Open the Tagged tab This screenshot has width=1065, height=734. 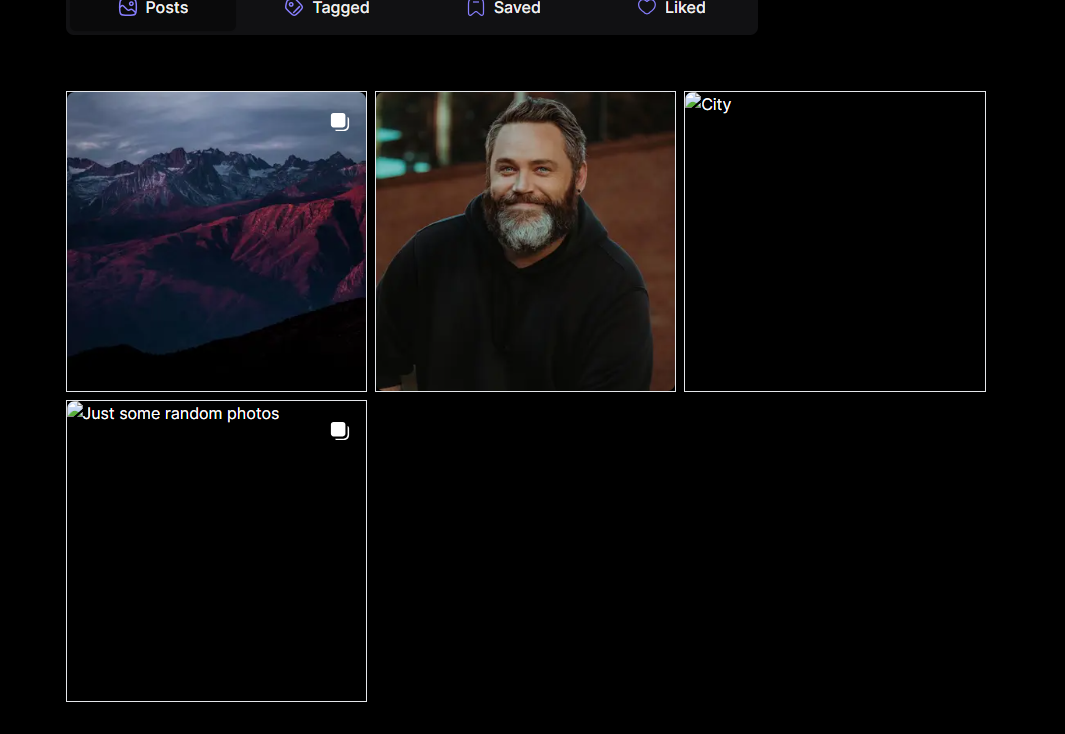click(327, 10)
